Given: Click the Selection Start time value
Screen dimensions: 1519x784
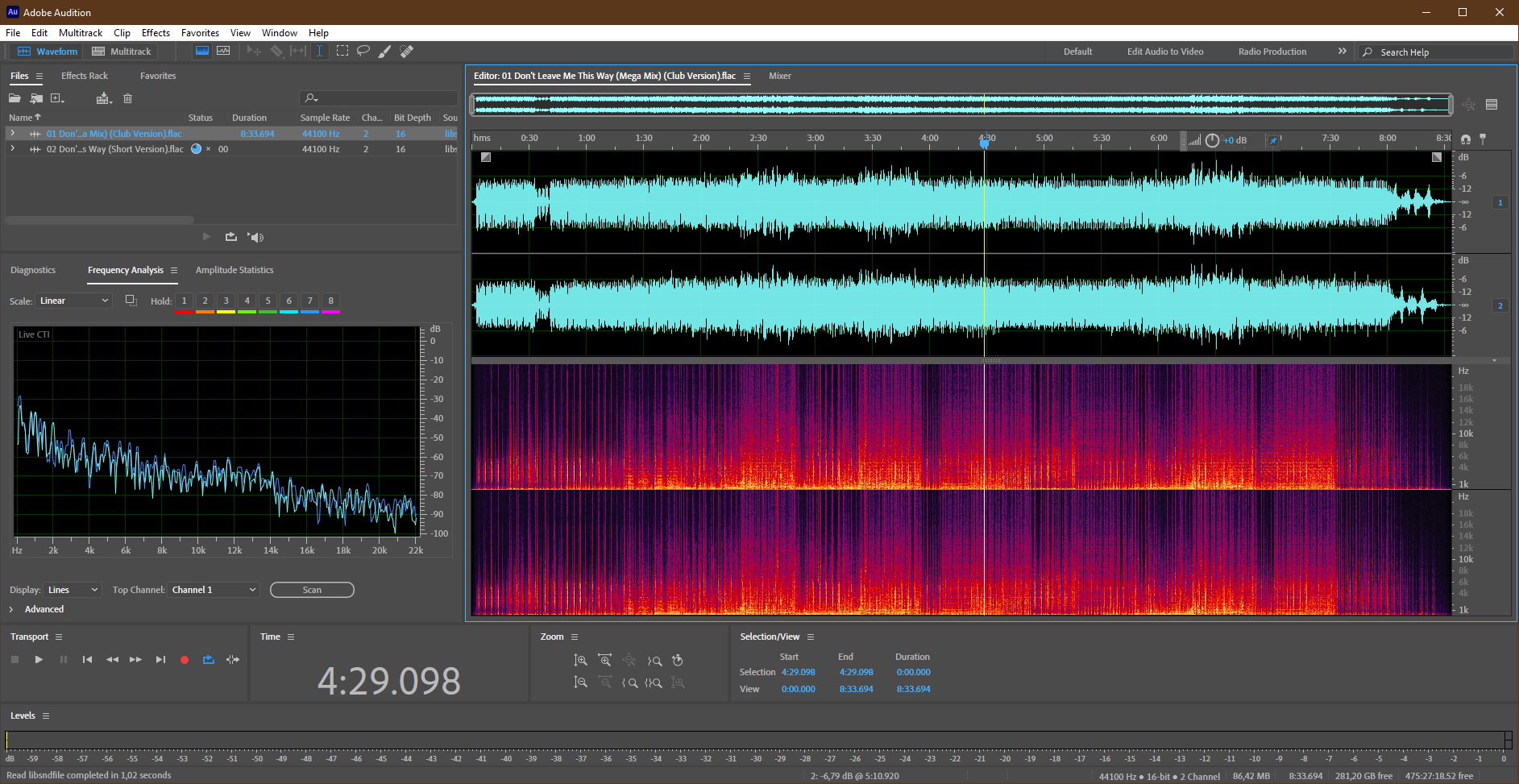Looking at the screenshot, I should tap(798, 672).
